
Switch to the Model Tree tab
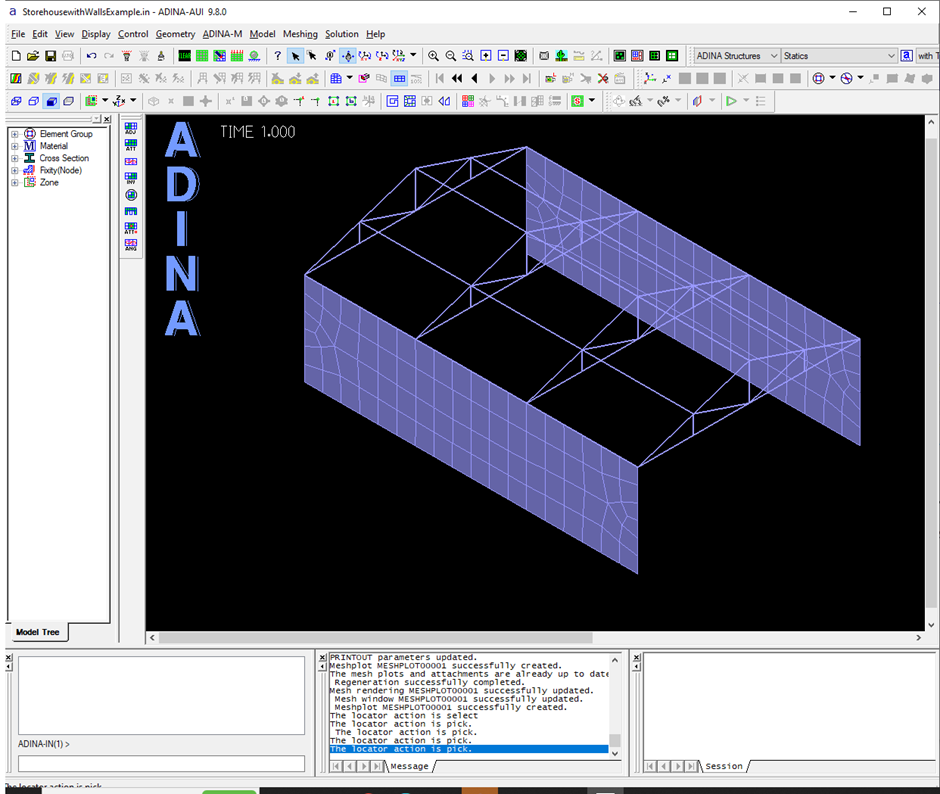click(x=38, y=632)
